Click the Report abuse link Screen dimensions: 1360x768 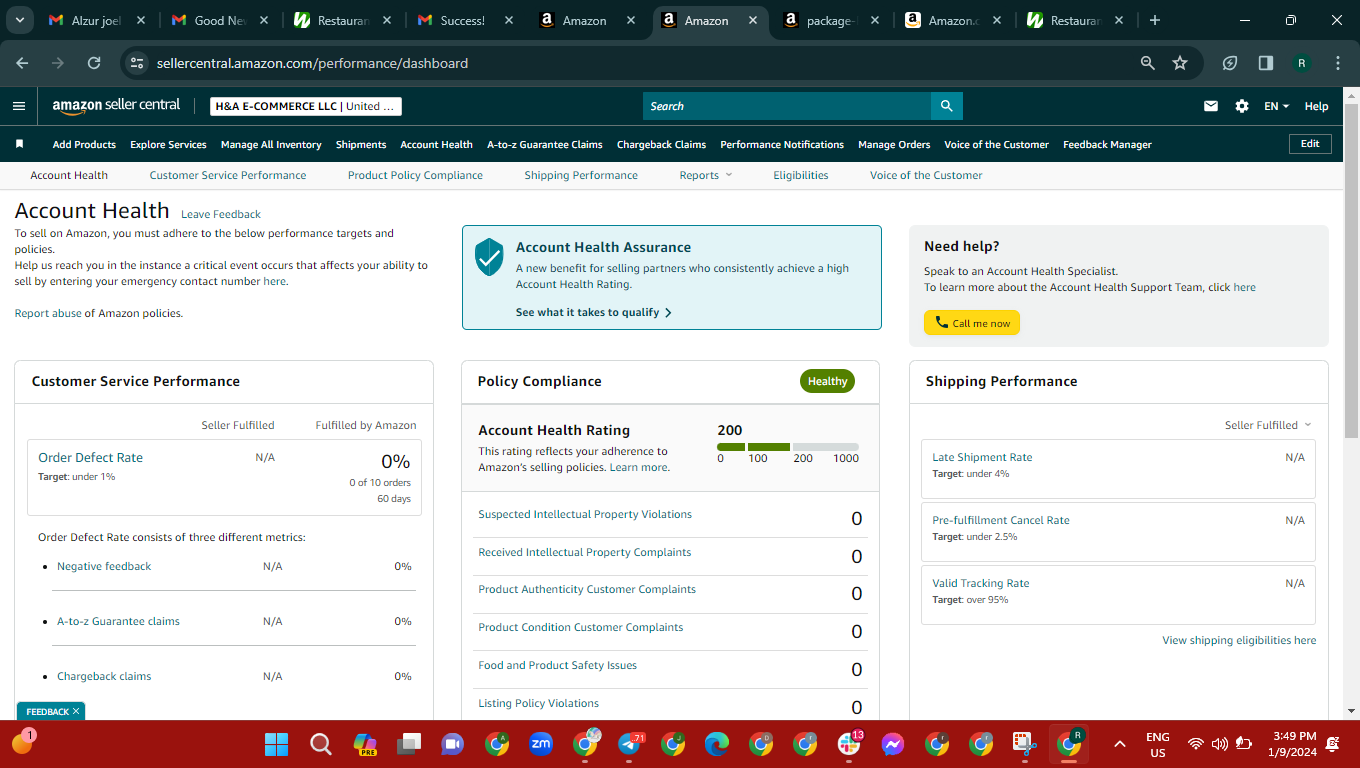click(48, 313)
